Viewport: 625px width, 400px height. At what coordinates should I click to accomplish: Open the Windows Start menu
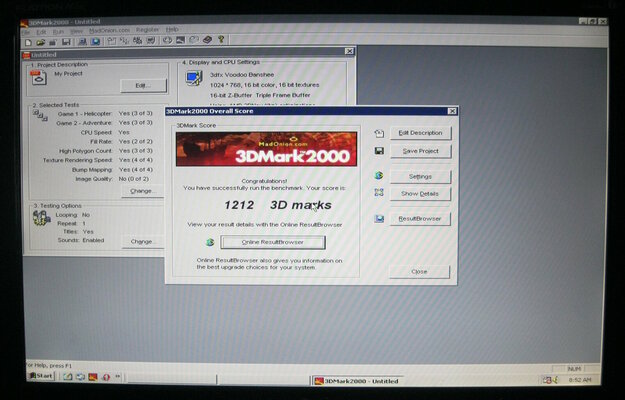click(x=42, y=378)
